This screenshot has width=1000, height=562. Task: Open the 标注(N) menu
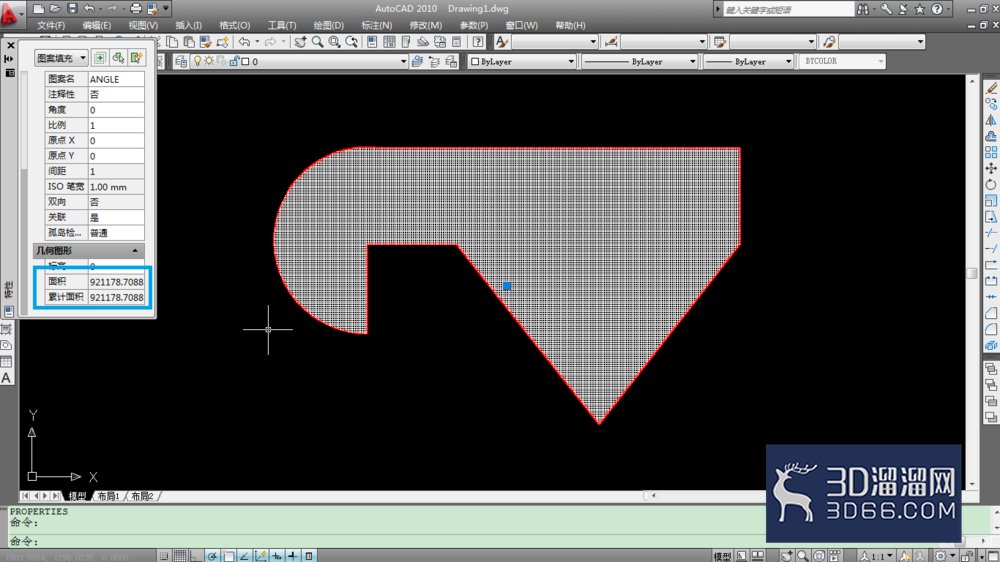376,26
